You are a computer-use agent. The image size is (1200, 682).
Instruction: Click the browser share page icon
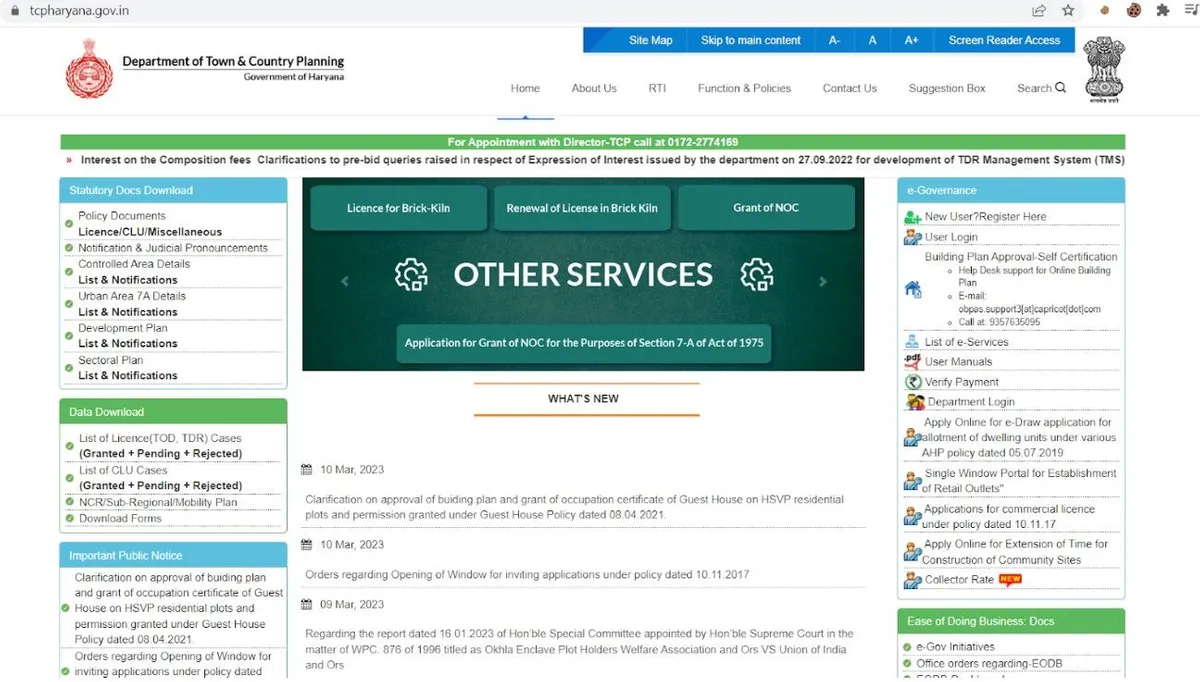[1039, 11]
